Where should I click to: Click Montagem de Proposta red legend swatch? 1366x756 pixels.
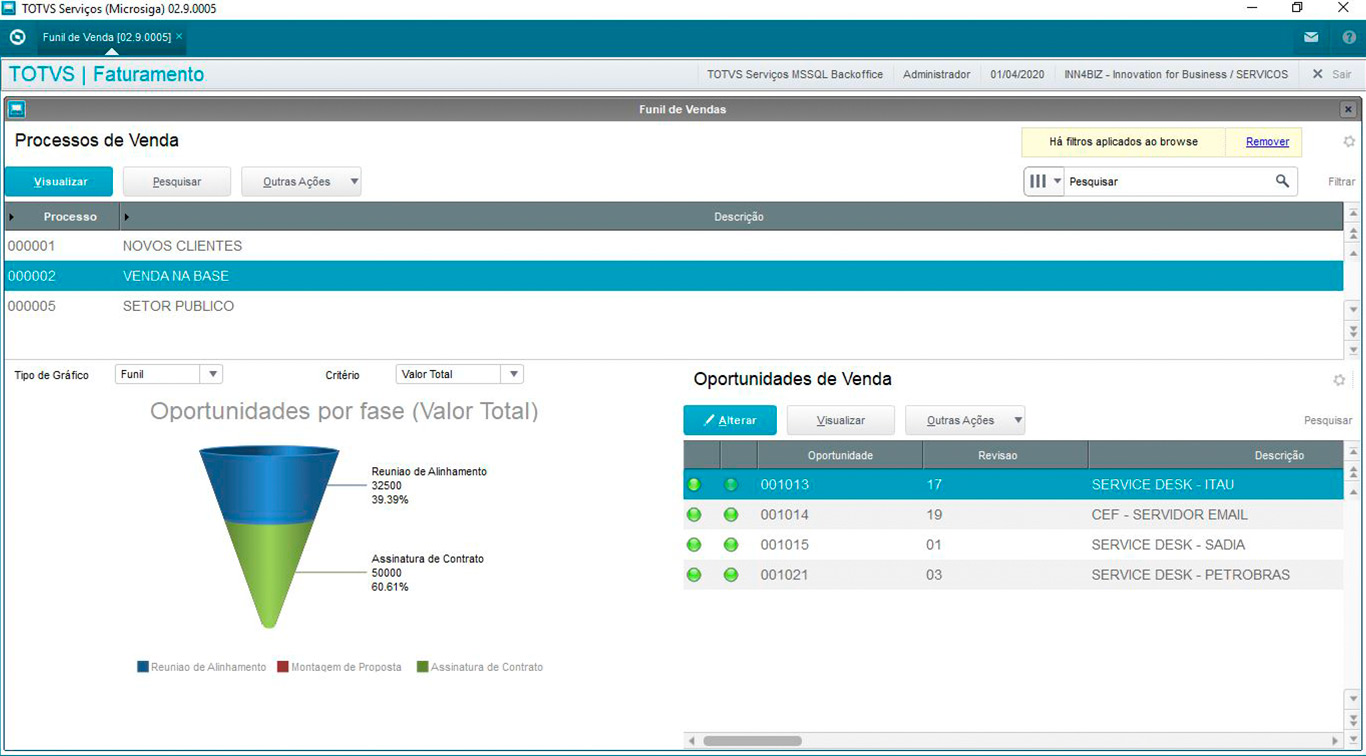click(283, 667)
